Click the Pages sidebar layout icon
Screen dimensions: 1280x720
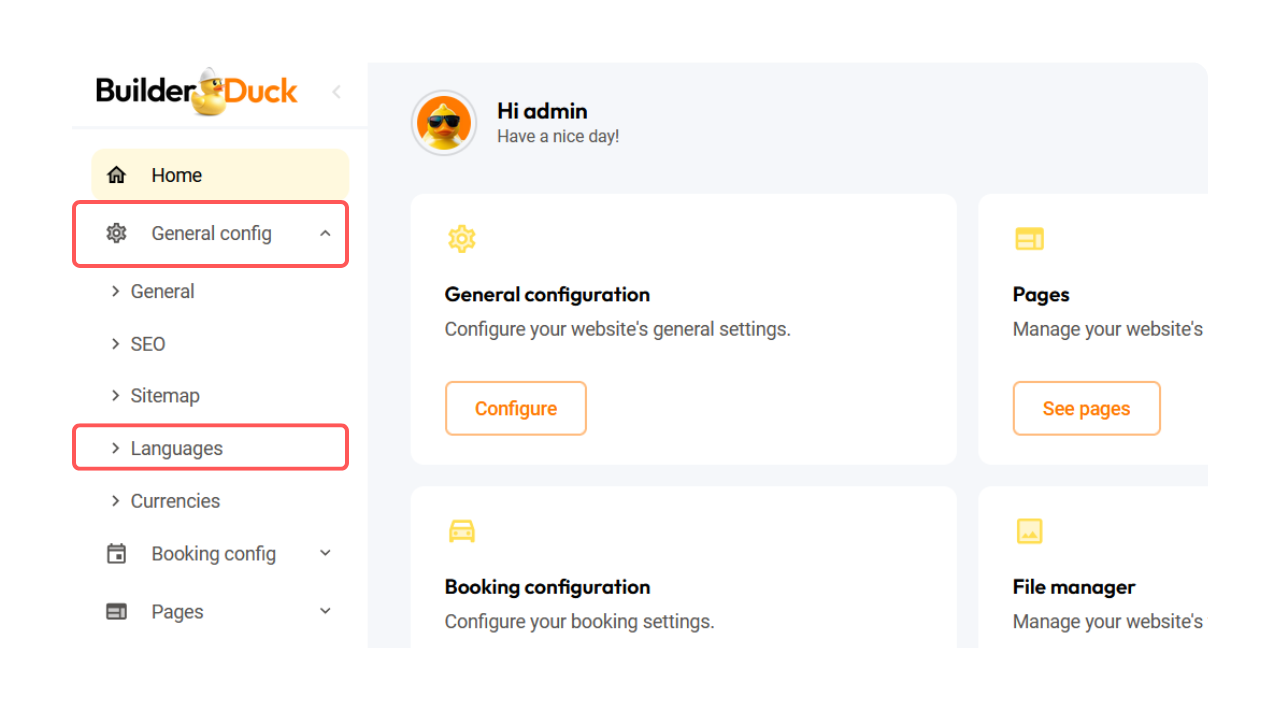coord(117,612)
